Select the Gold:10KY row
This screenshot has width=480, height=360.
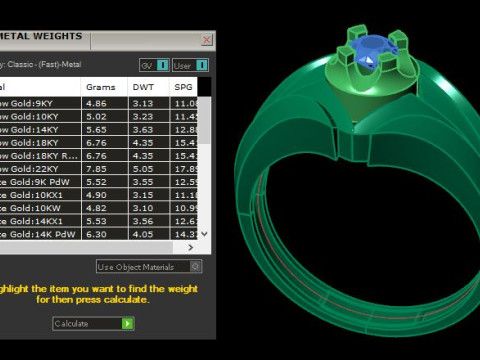click(99, 117)
